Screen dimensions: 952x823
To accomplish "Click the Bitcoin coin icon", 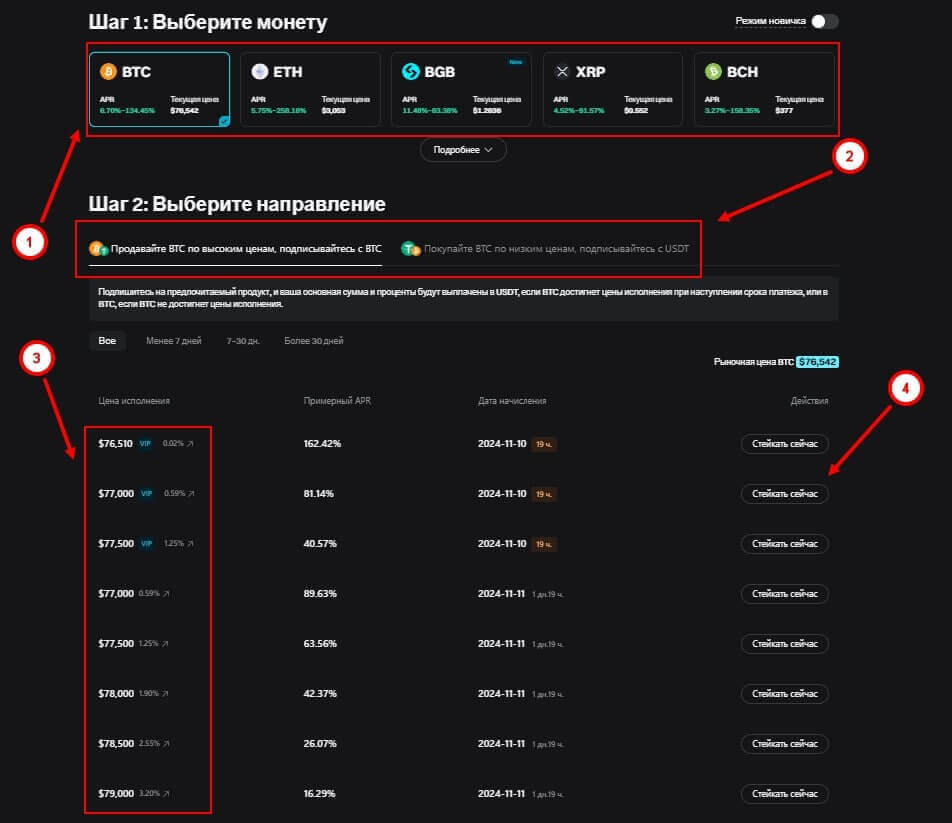I will pos(108,72).
